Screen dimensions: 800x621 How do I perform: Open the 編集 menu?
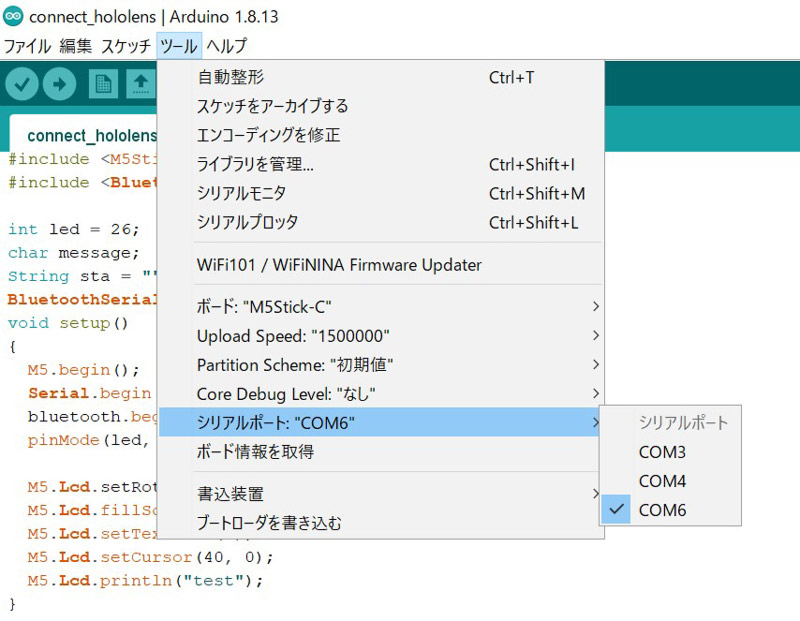[x=76, y=46]
